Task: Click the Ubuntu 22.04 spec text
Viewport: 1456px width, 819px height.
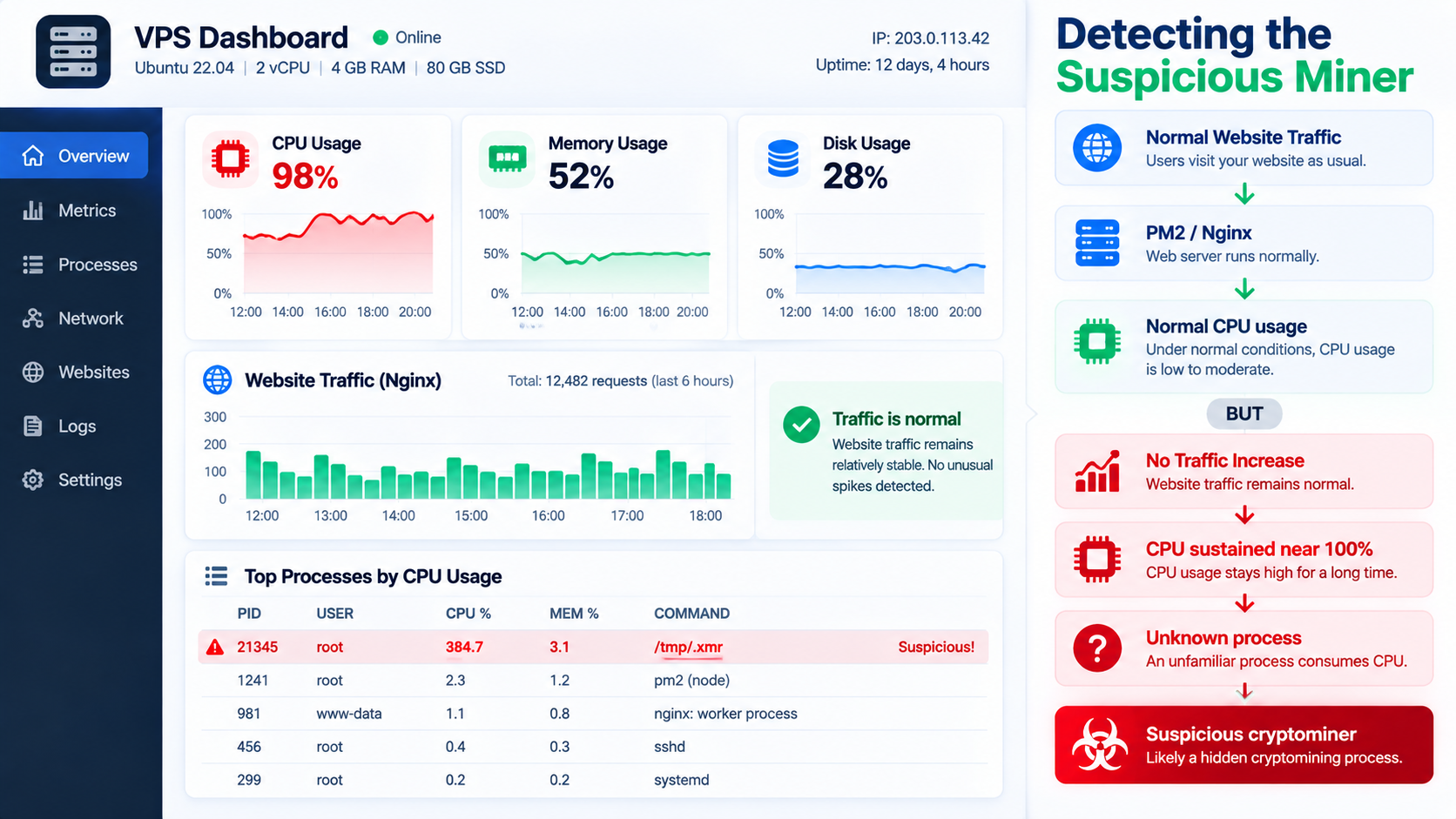Action: (x=184, y=68)
